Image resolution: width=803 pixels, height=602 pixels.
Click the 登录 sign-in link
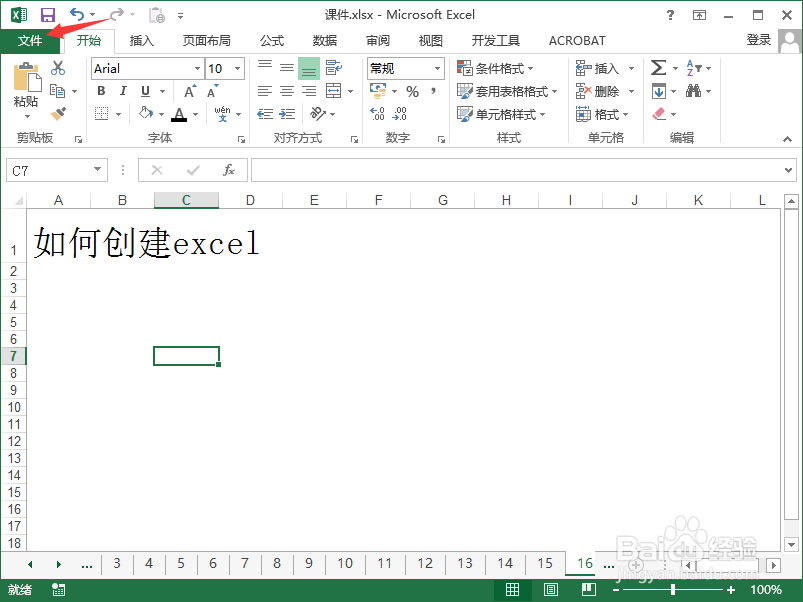(x=758, y=40)
